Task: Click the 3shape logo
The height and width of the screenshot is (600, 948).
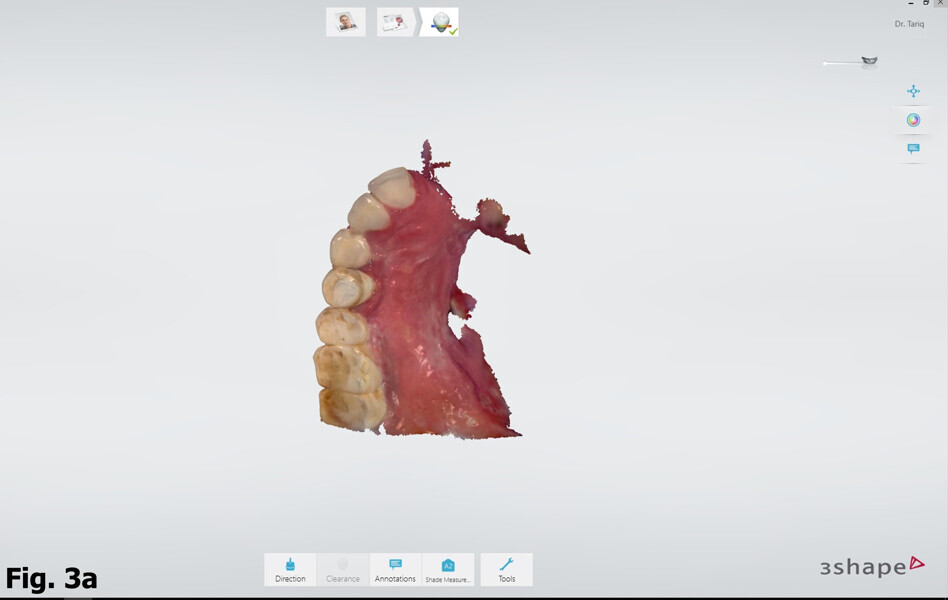Action: click(x=871, y=567)
